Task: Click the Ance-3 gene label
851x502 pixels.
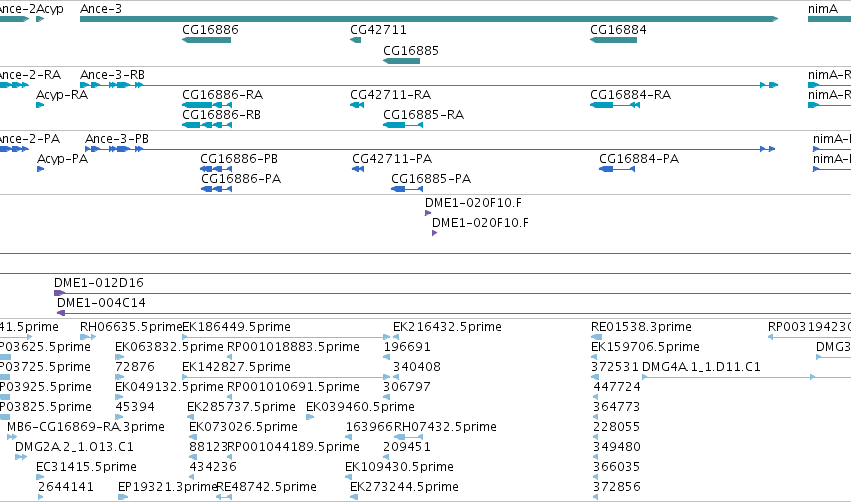Action: click(x=101, y=9)
